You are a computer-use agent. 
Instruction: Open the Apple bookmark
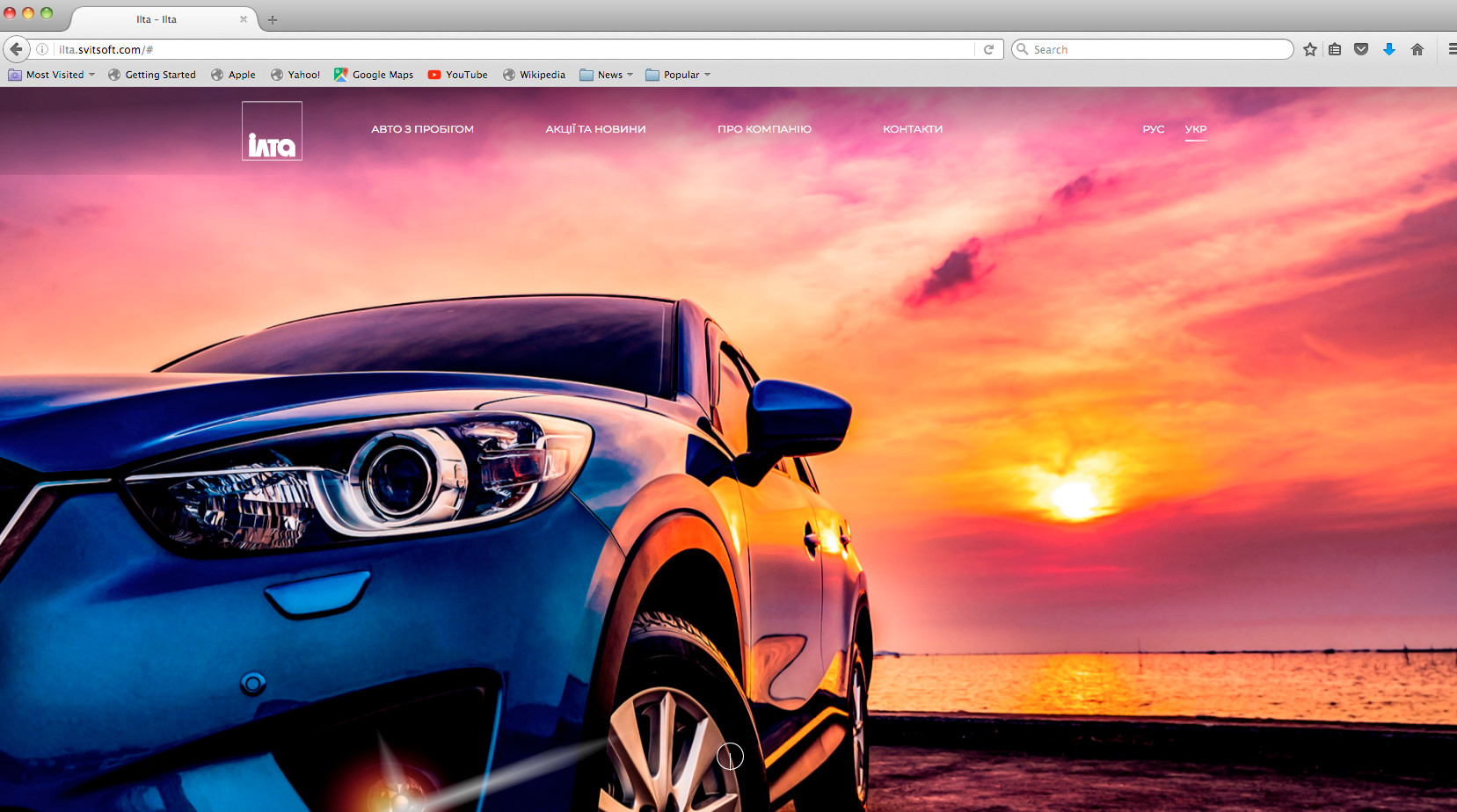click(233, 75)
